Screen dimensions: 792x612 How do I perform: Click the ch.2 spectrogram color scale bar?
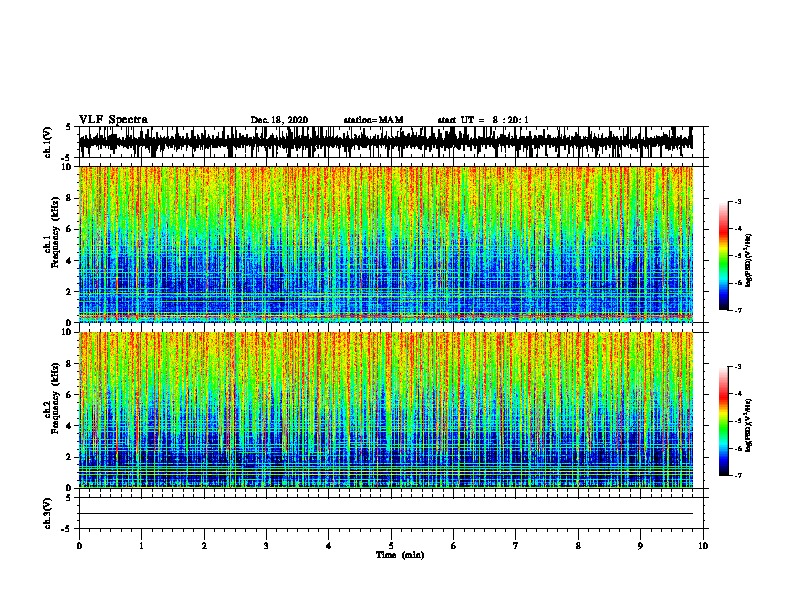[x=724, y=421]
